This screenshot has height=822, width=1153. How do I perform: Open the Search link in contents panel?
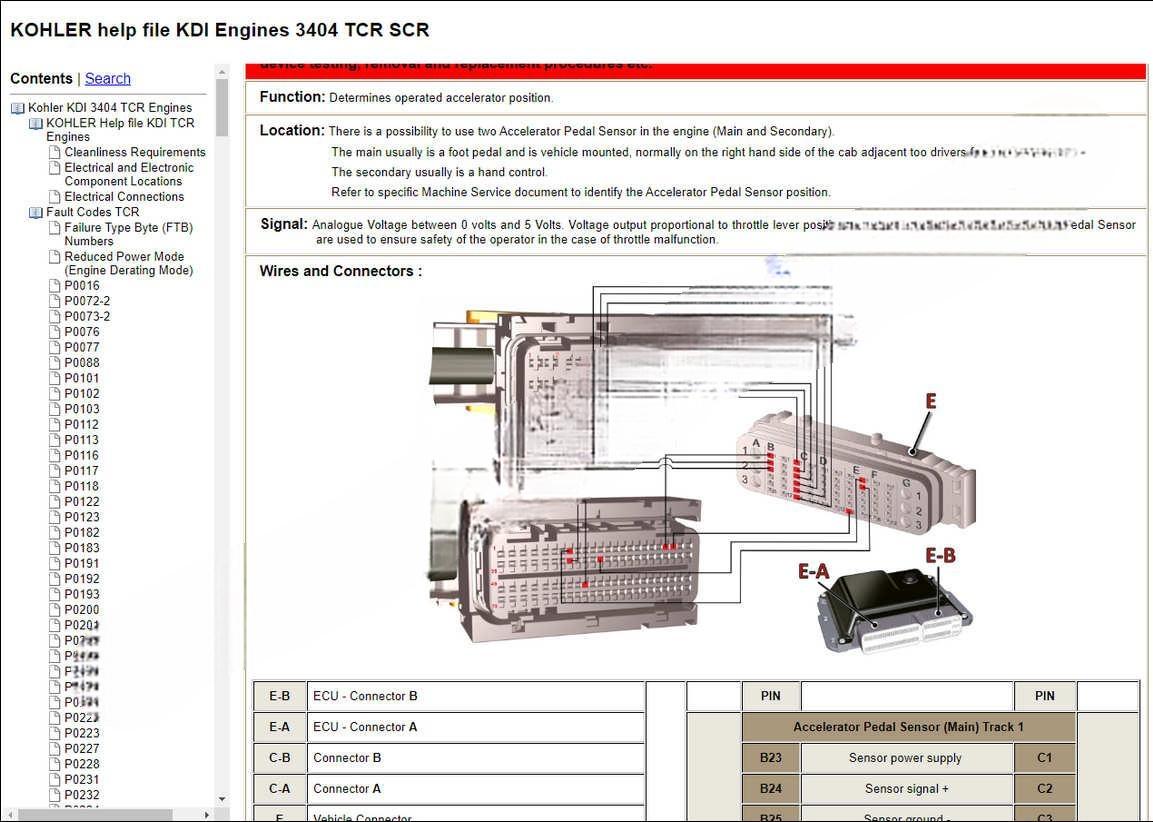[x=107, y=79]
